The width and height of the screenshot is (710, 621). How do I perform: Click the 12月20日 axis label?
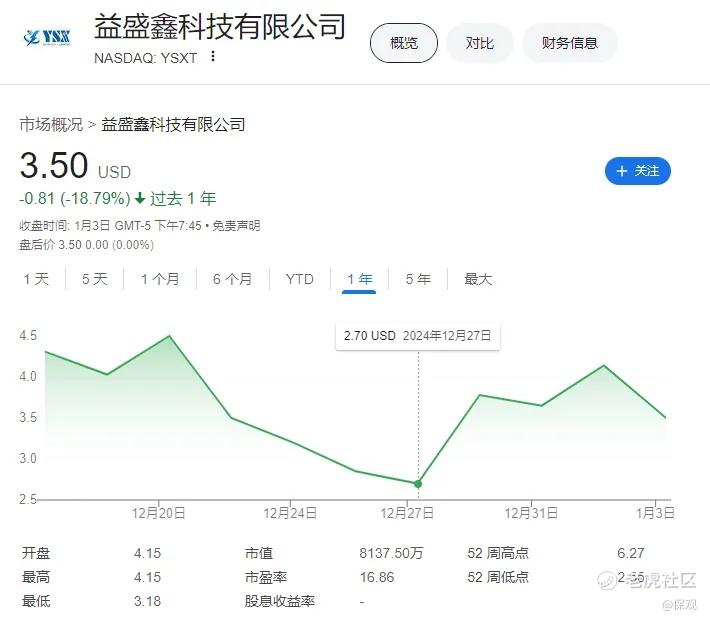click(x=158, y=513)
